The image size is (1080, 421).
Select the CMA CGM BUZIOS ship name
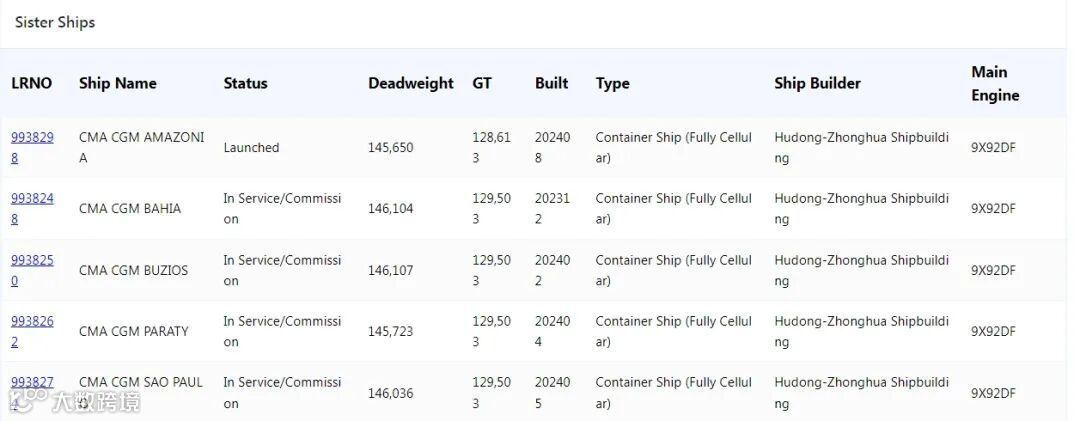tap(133, 270)
